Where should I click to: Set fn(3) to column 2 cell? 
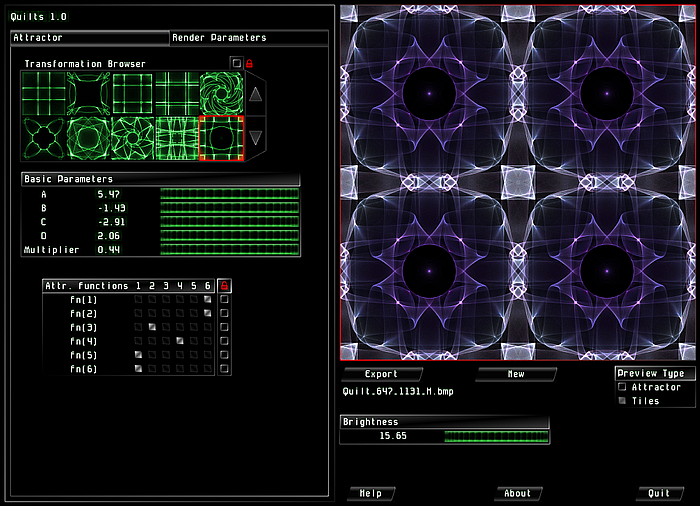tap(152, 327)
